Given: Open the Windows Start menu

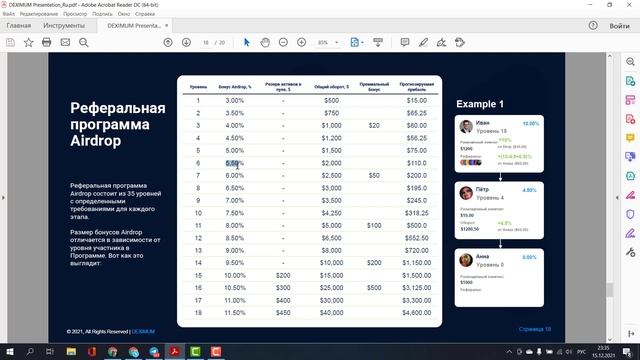Looking at the screenshot, I should tap(9, 351).
